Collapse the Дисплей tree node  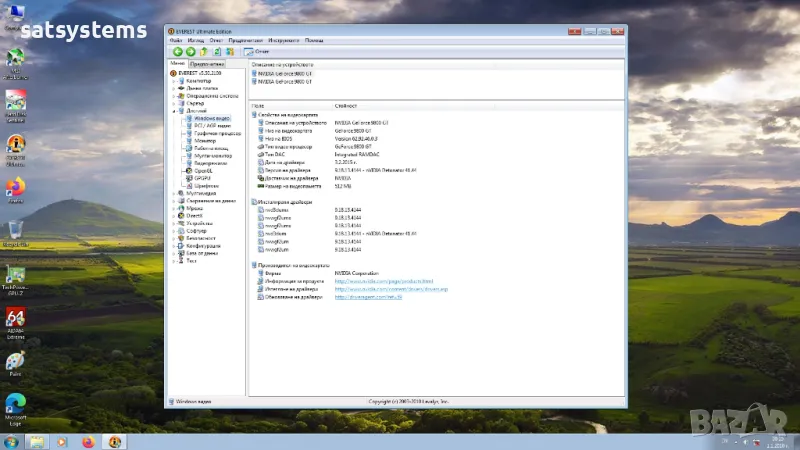click(174, 111)
